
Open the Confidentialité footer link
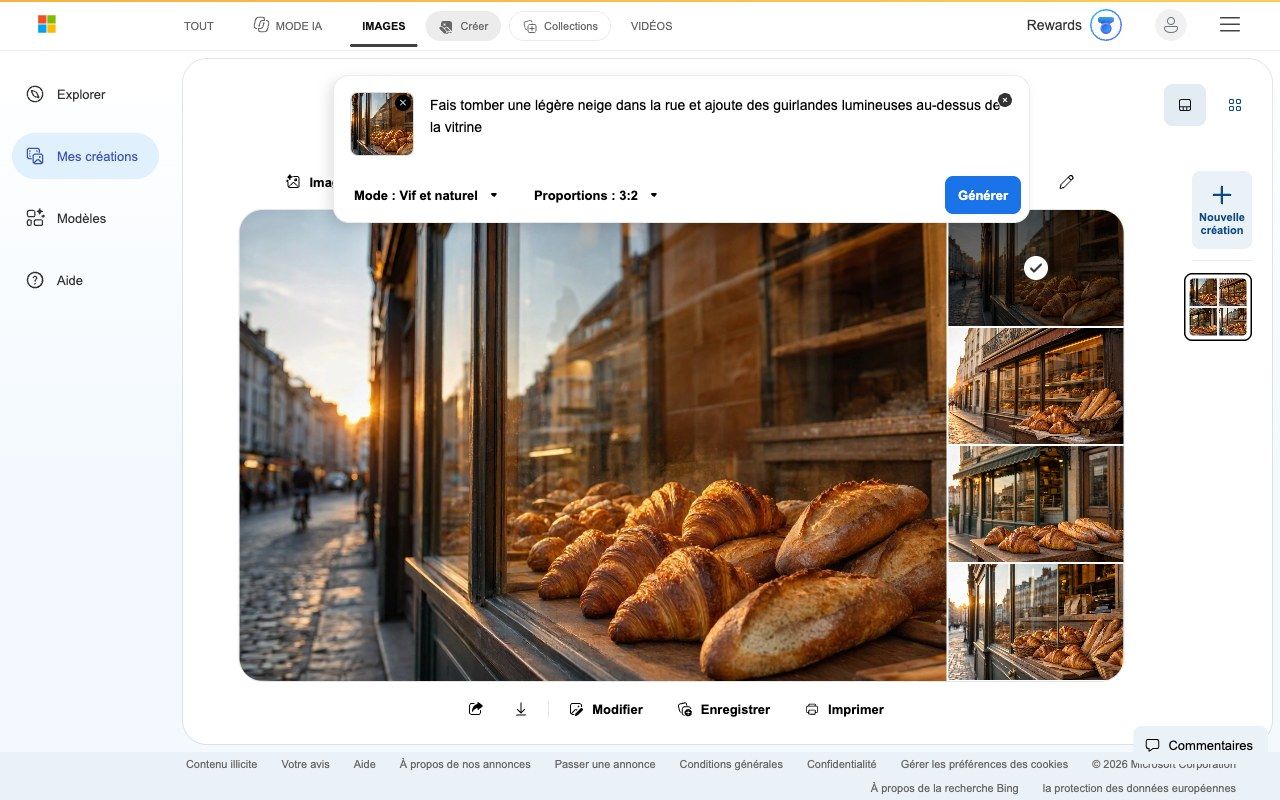[842, 764]
